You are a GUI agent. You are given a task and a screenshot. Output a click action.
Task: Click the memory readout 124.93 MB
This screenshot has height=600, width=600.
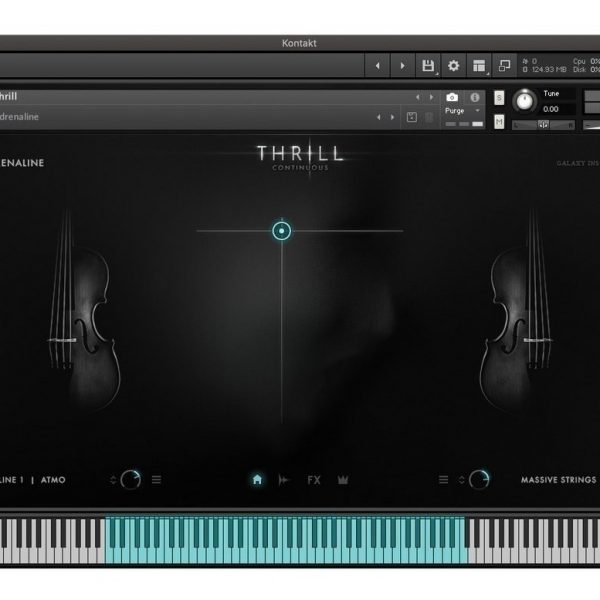point(549,70)
